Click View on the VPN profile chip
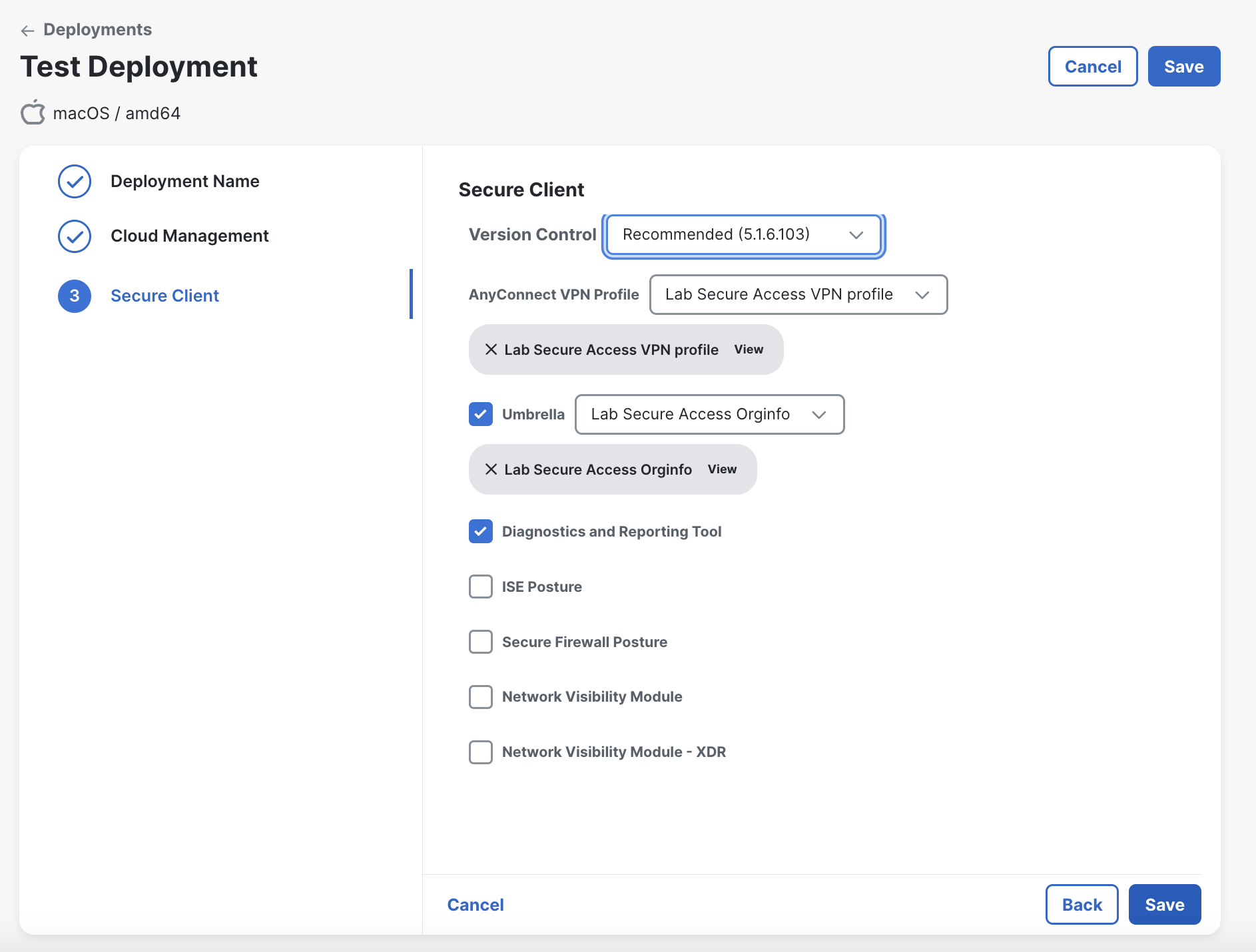The height and width of the screenshot is (952, 1256). click(x=749, y=350)
